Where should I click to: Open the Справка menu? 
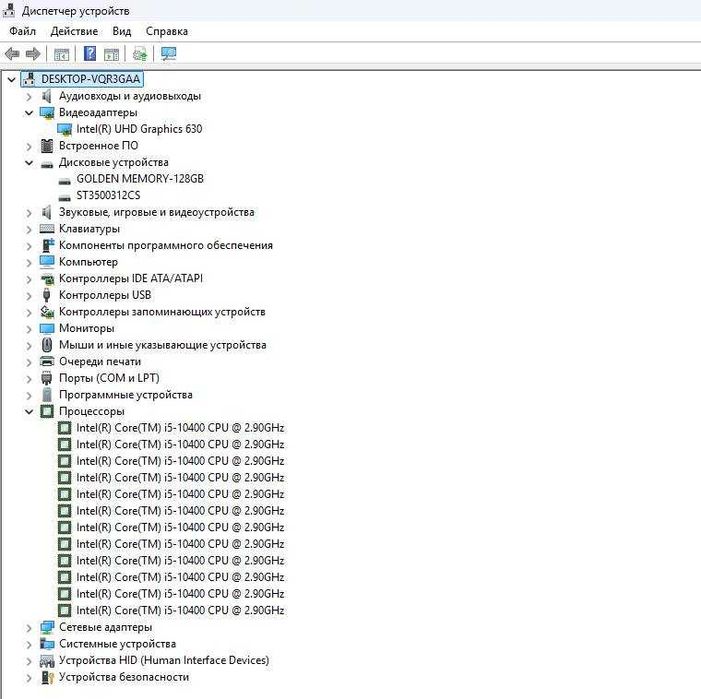(x=167, y=31)
